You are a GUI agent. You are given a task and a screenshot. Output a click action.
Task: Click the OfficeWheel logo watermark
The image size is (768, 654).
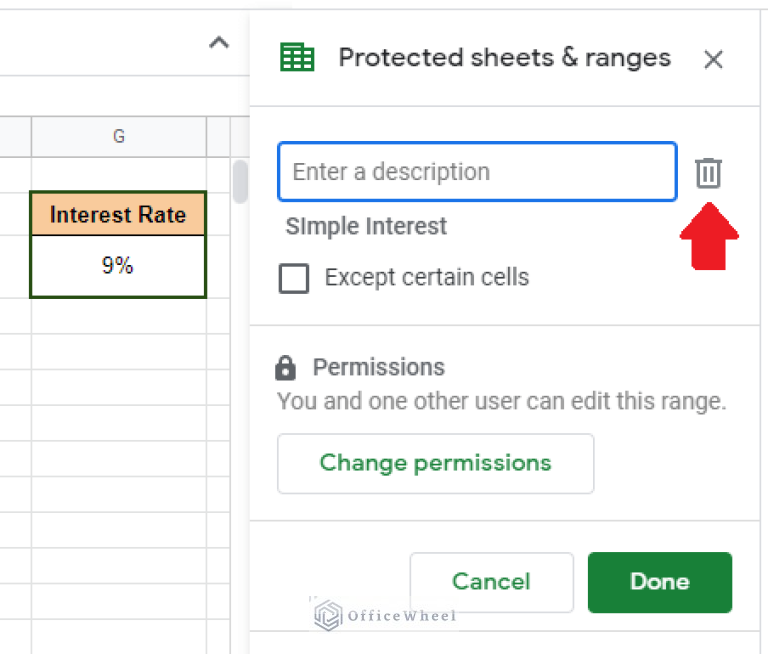click(x=385, y=615)
